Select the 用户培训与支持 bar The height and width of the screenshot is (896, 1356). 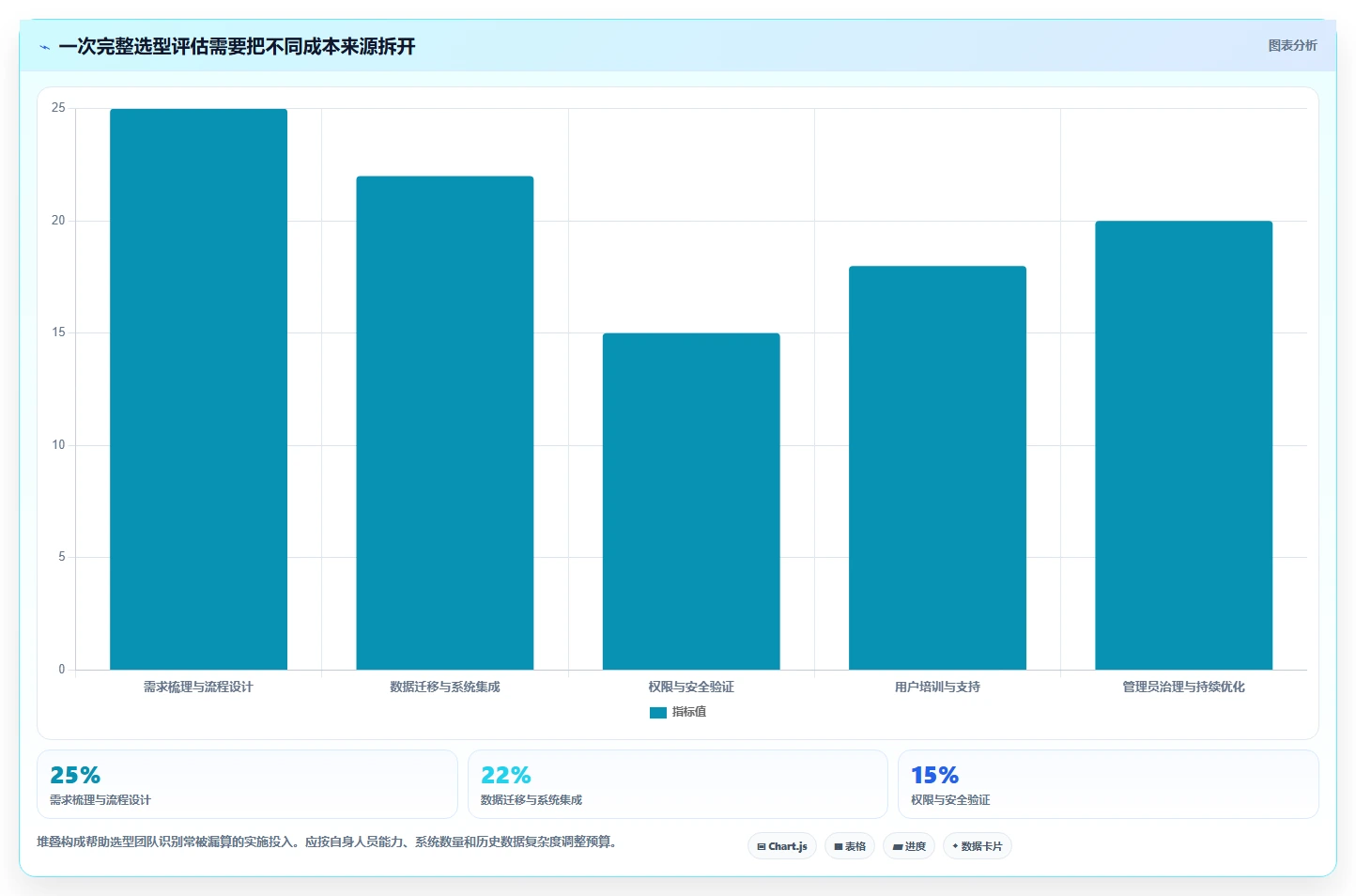(x=937, y=468)
